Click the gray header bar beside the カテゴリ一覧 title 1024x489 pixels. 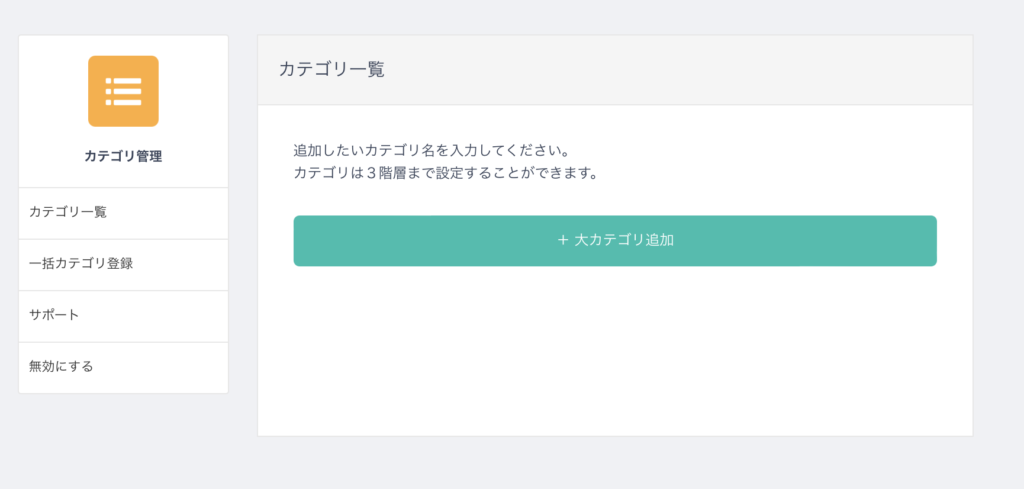tap(679, 69)
